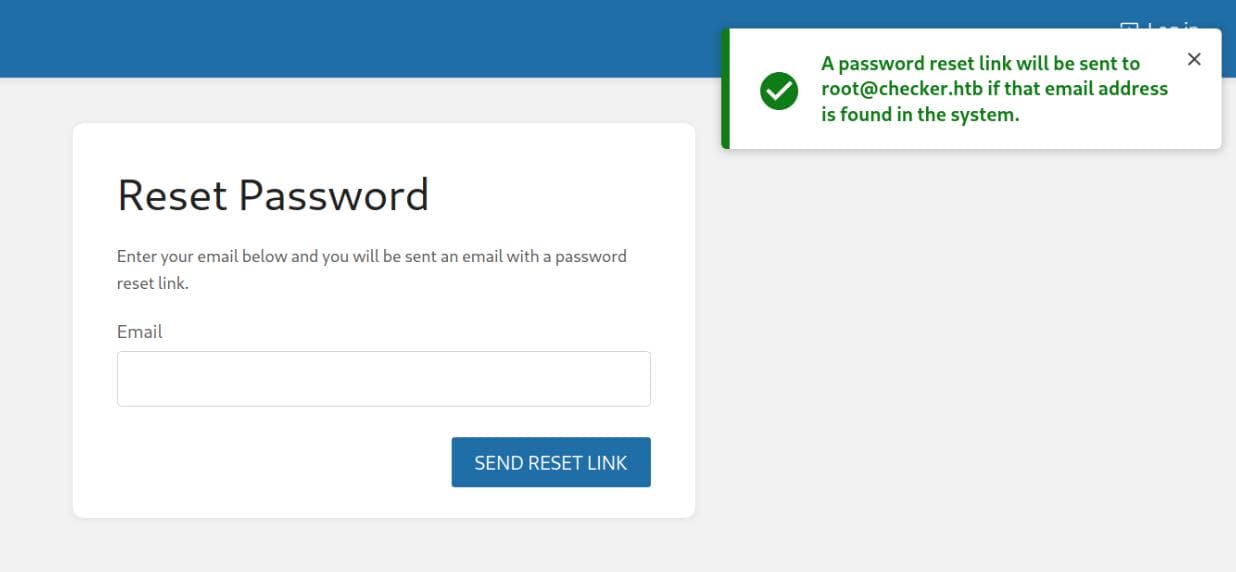This screenshot has height=572, width=1236.
Task: Click the Log in icon in header
Action: click(1129, 25)
